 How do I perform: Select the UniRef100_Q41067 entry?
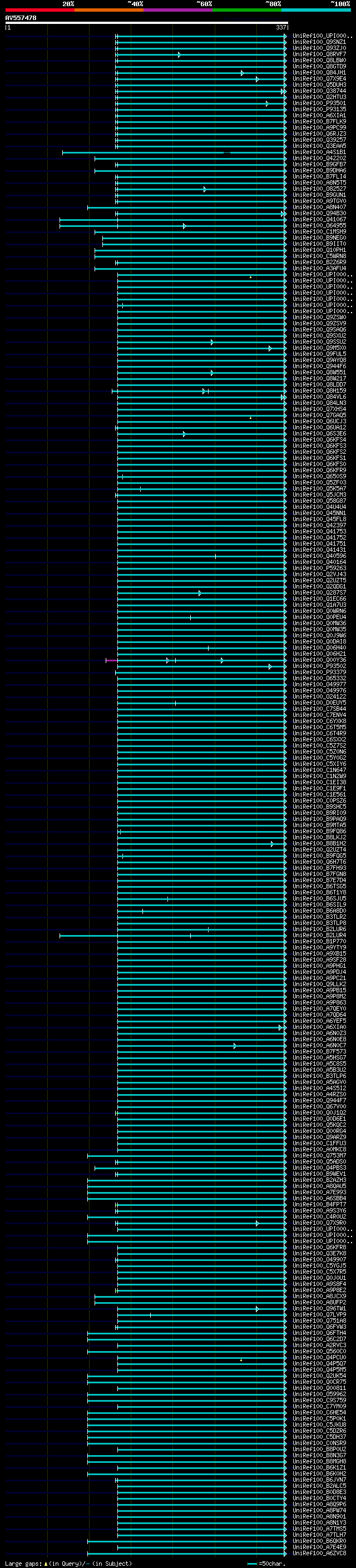click(319, 220)
